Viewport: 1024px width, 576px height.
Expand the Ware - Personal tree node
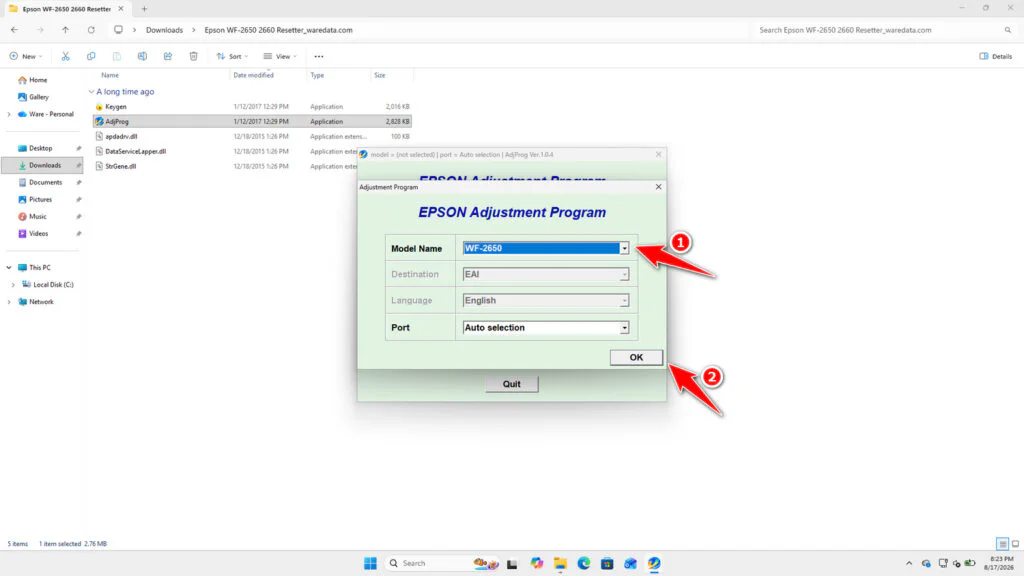tap(9, 114)
